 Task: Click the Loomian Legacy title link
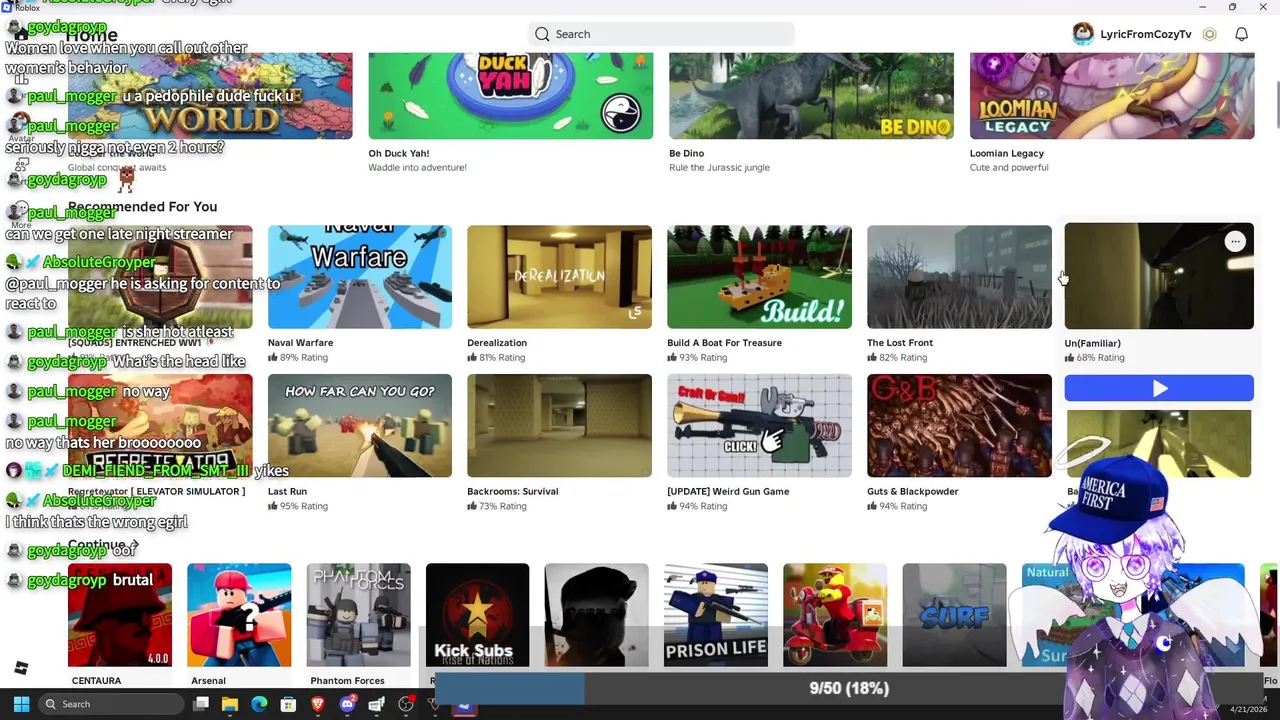point(1006,153)
